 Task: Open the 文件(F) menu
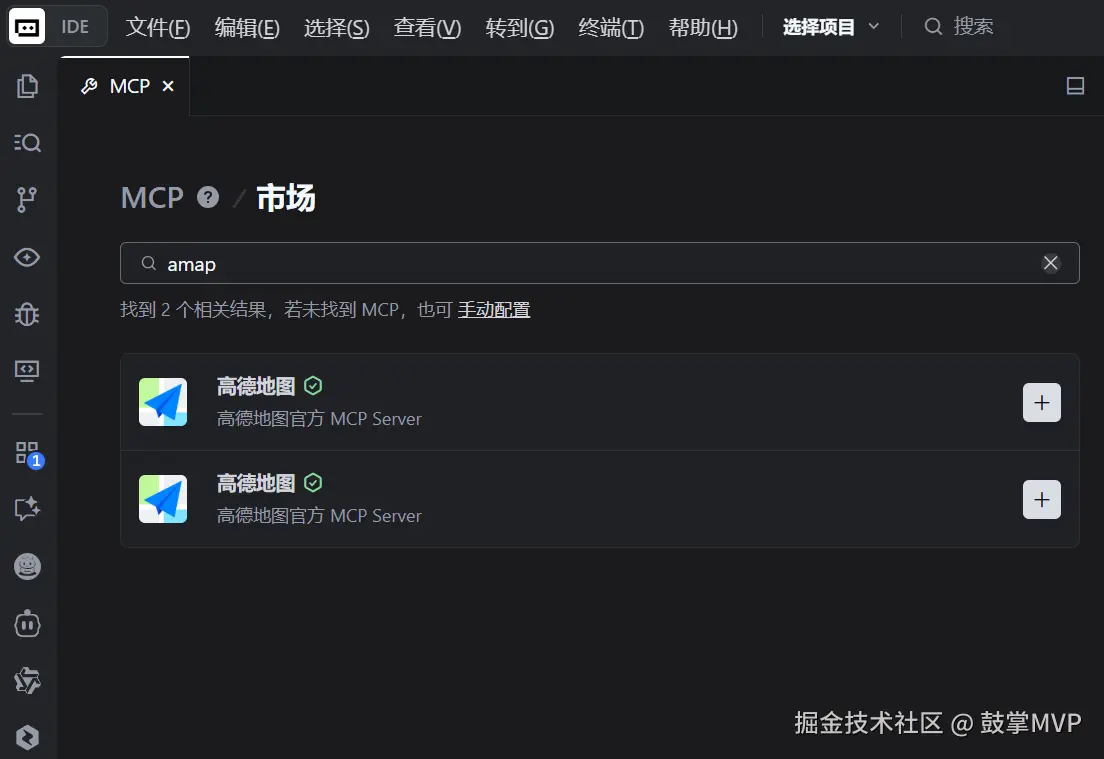click(x=158, y=27)
